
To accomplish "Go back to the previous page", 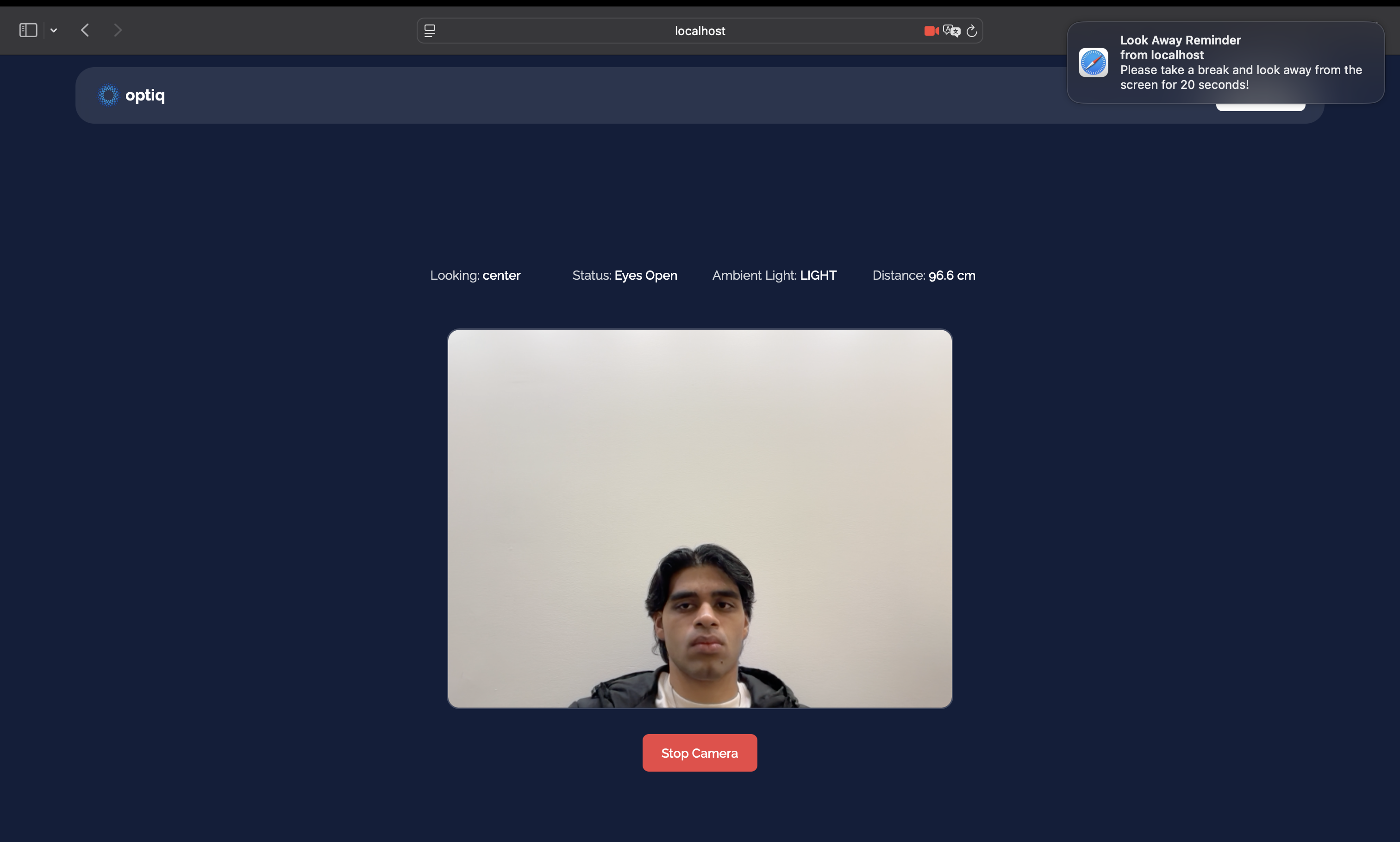I will tap(85, 30).
